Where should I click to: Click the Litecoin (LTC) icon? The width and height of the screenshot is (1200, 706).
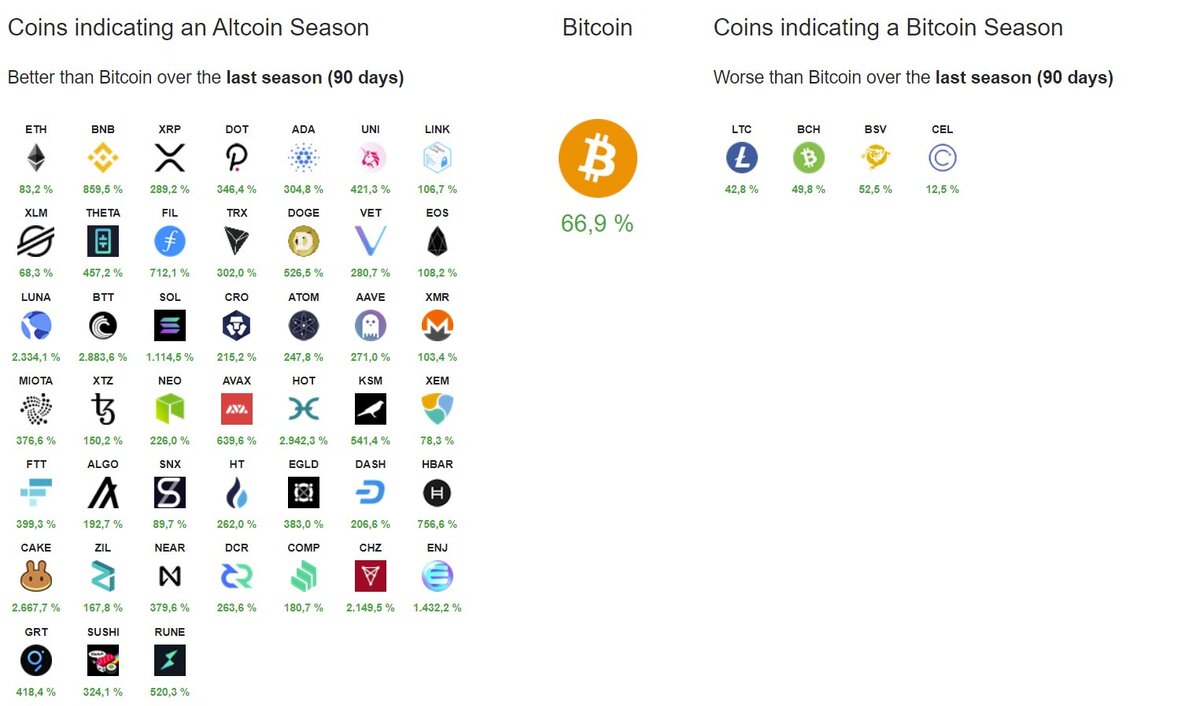742,157
